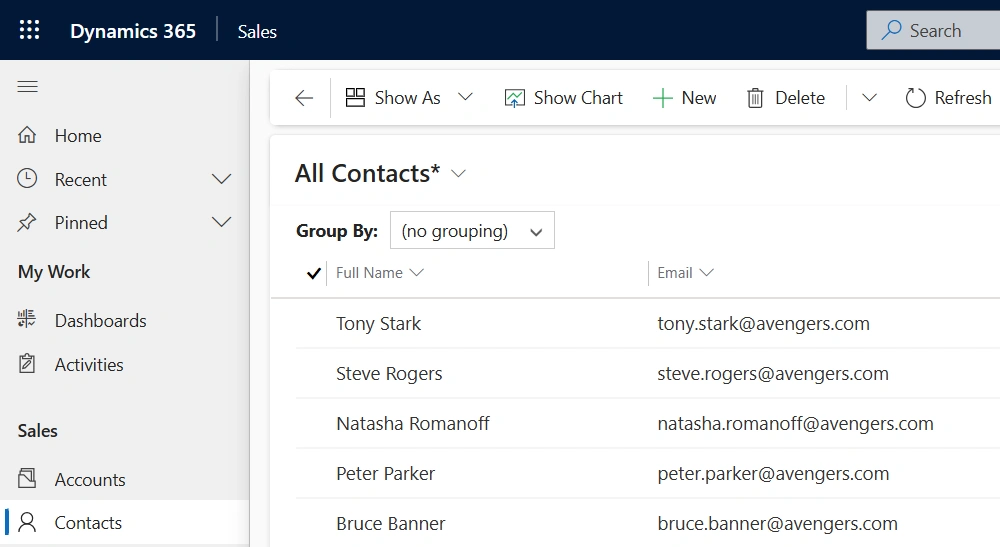The height and width of the screenshot is (547, 1000).
Task: Open Dashboards from the sidebar
Action: (100, 321)
